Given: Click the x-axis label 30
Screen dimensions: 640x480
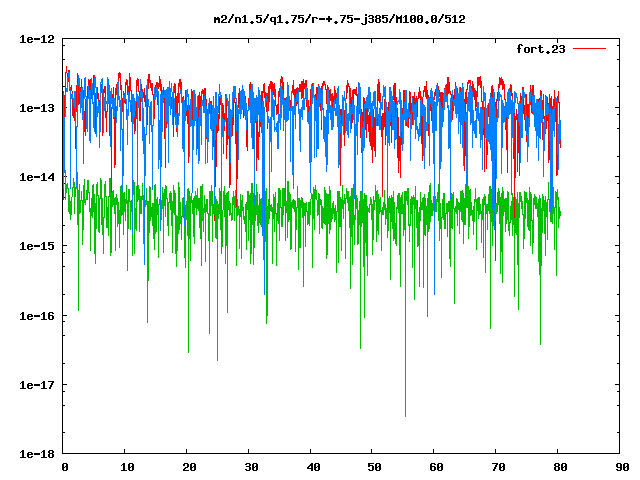Looking at the screenshot, I should pos(251,467).
